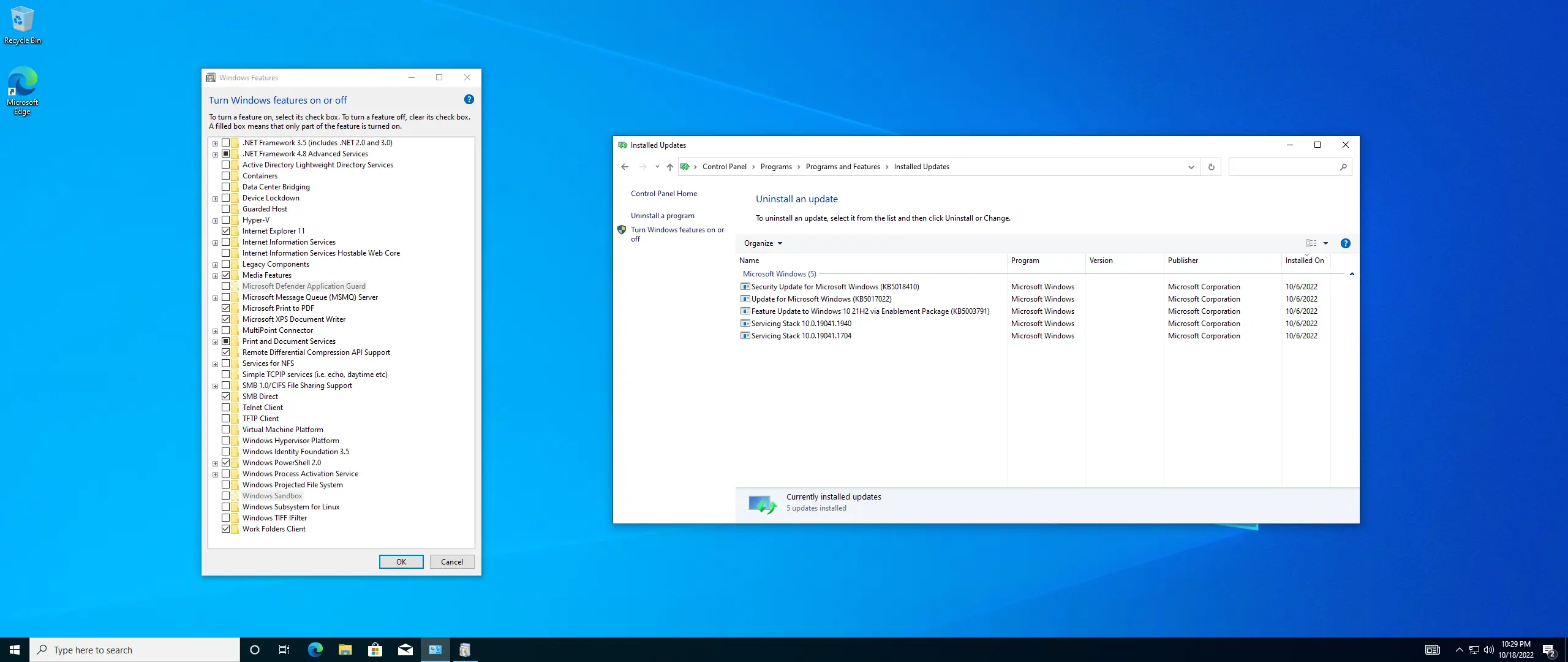Open File Explorer from the taskbar
Viewport: 1568px width, 662px height.
345,650
